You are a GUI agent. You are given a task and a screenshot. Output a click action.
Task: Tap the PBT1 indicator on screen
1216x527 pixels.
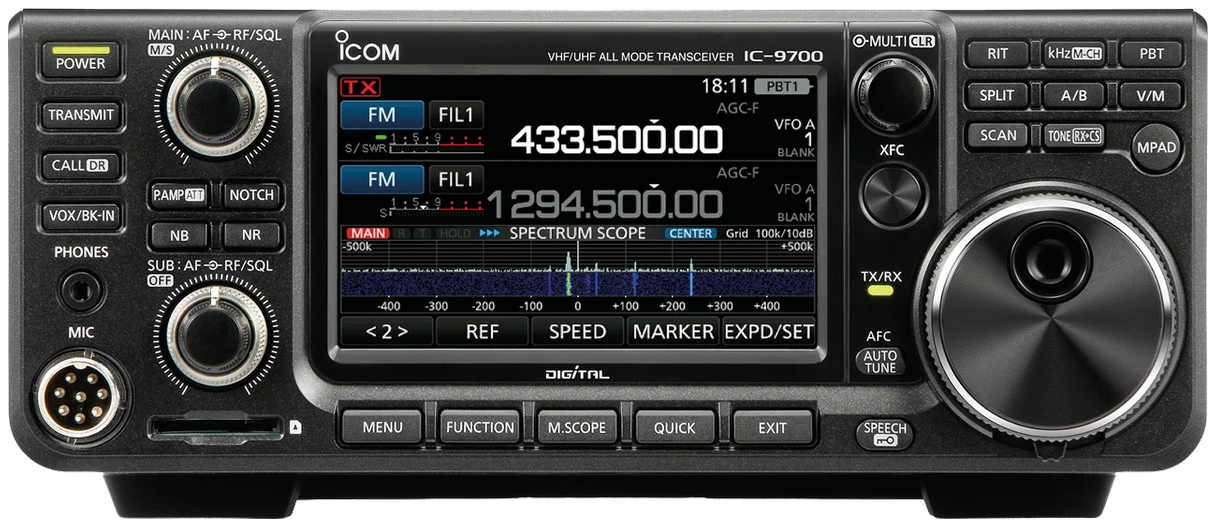pos(783,87)
